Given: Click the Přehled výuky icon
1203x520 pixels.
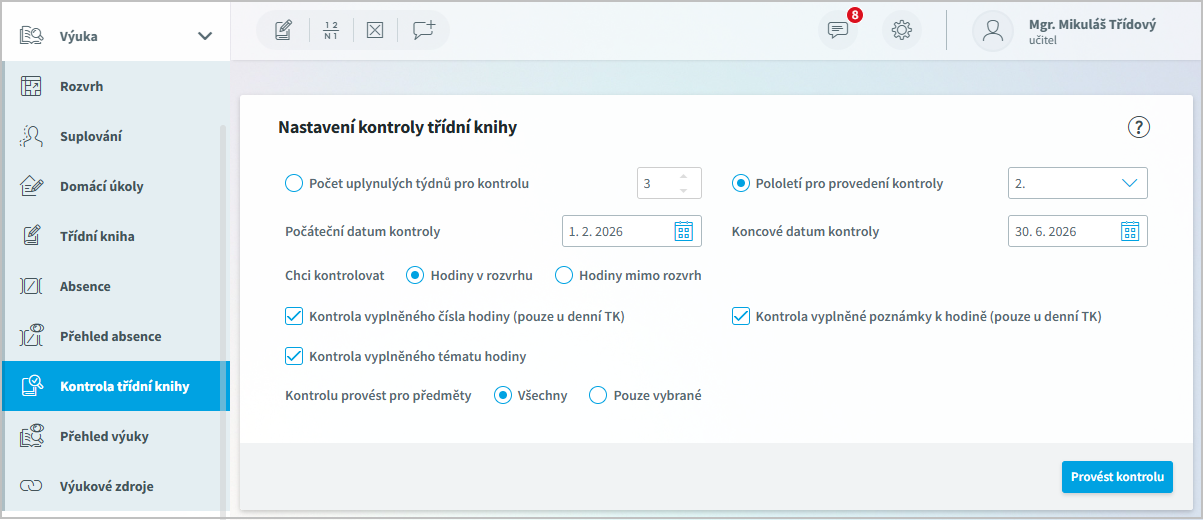Looking at the screenshot, I should 32,436.
